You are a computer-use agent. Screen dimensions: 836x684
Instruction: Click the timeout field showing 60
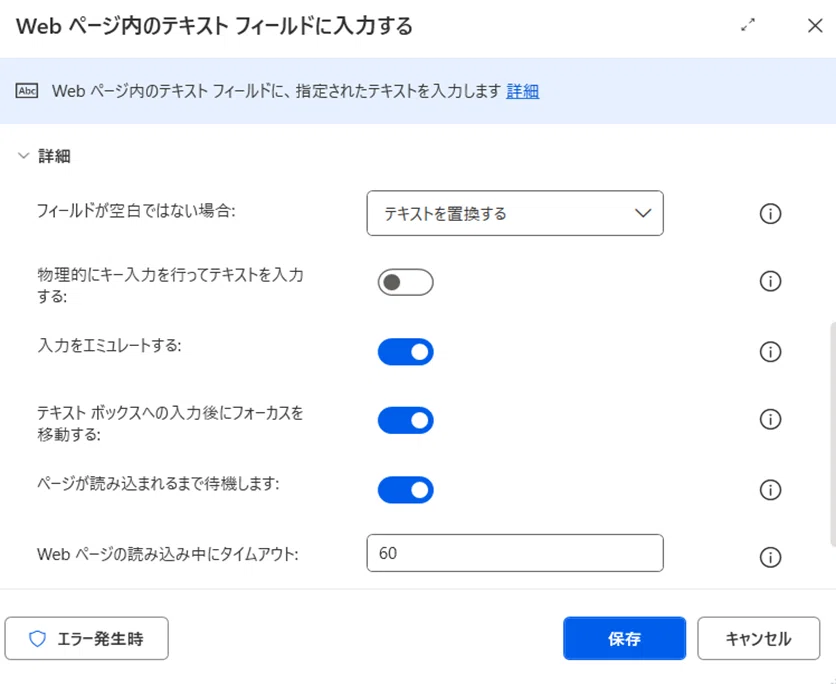pos(515,553)
